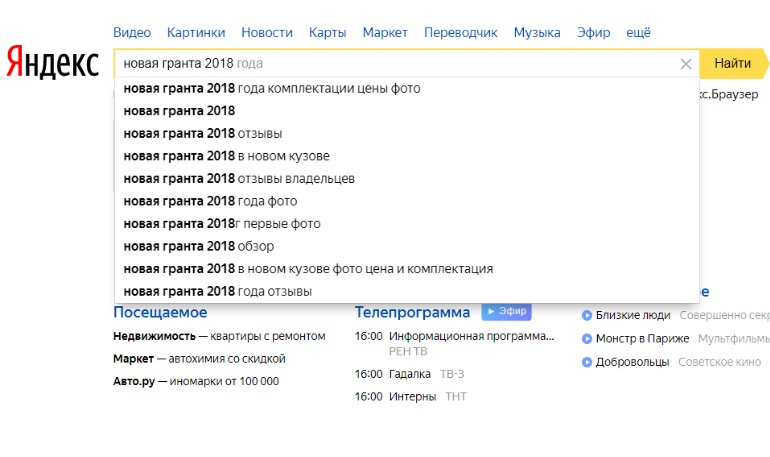Play icon next to Добровольцы
Viewport: 770px width, 457px height.
[586, 362]
